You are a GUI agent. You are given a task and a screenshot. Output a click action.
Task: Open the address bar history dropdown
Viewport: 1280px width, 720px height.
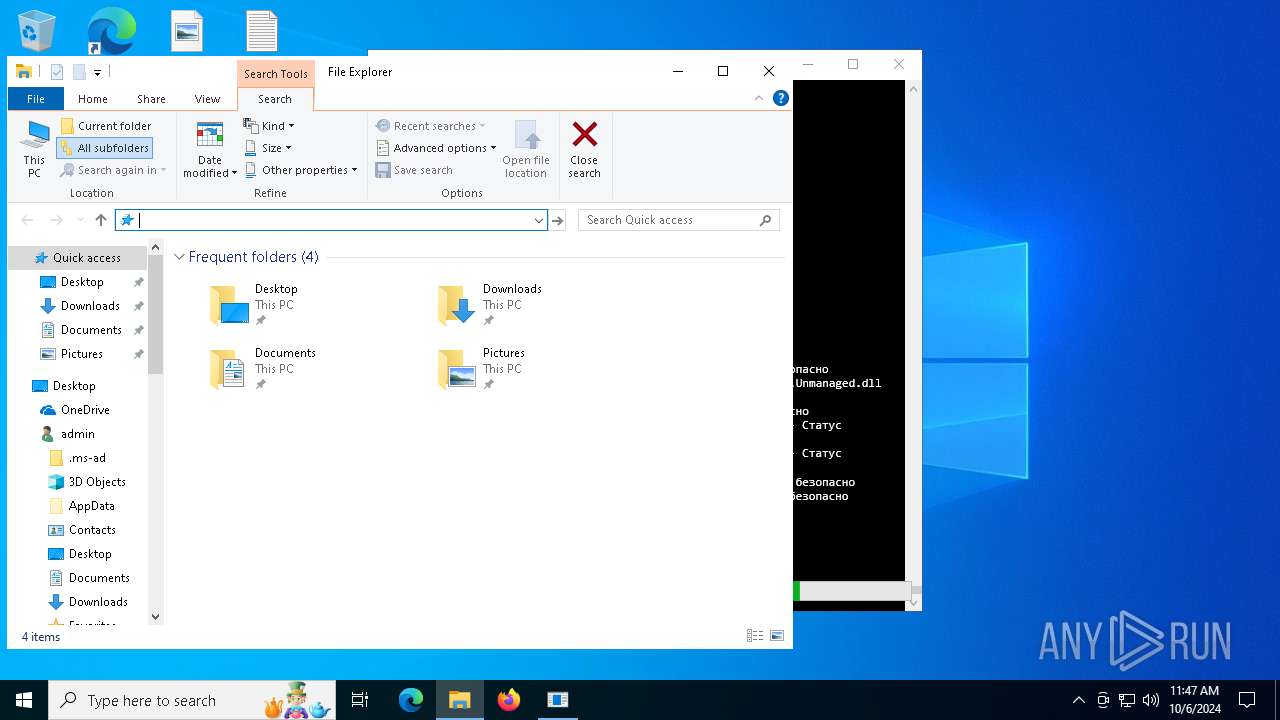coord(539,220)
